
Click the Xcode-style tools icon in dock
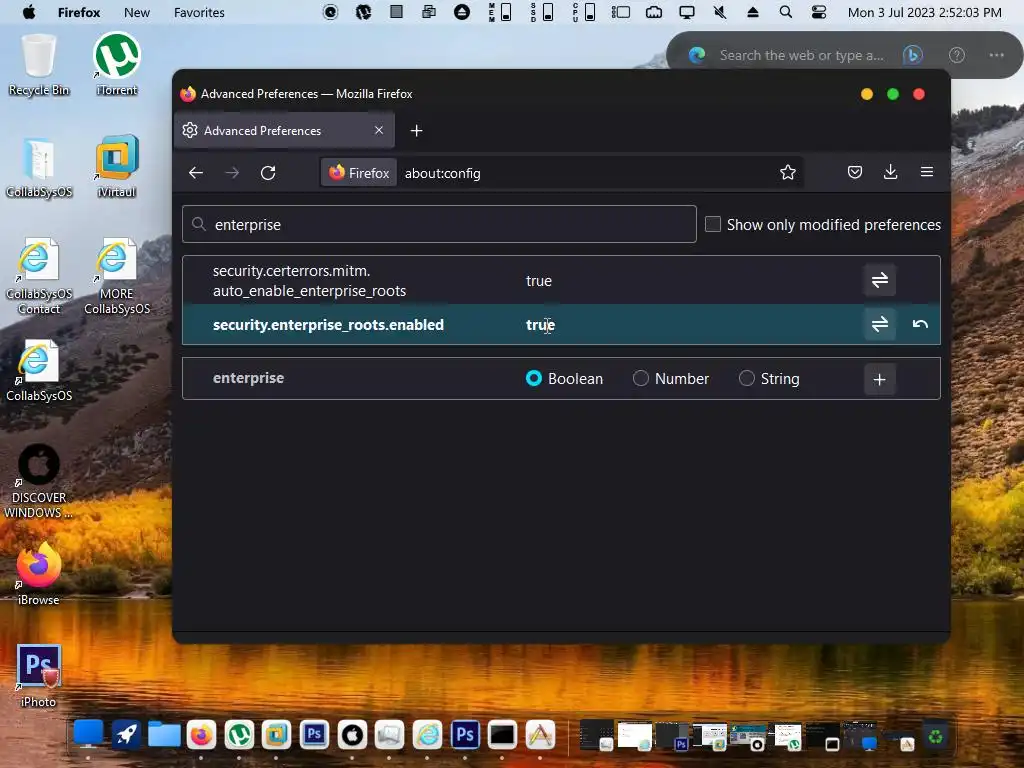540,735
